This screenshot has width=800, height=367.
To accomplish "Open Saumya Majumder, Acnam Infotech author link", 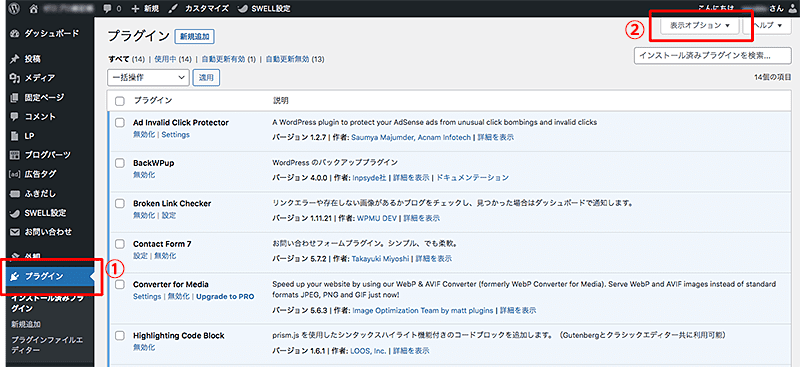I will pyautogui.click(x=411, y=137).
